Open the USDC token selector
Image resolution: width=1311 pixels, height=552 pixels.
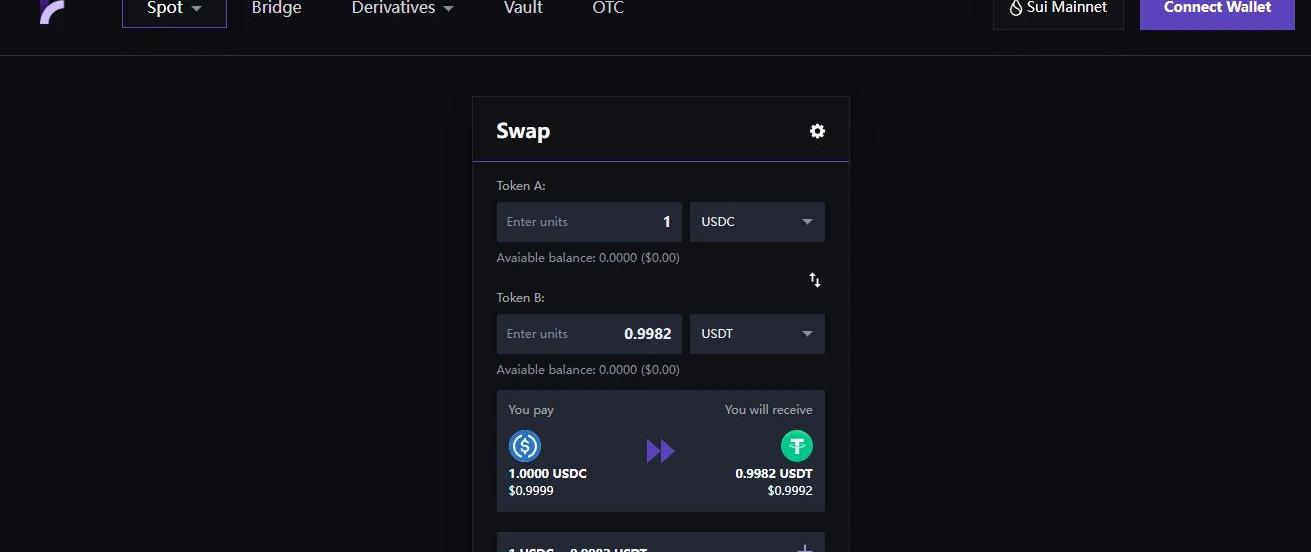[x=757, y=222]
